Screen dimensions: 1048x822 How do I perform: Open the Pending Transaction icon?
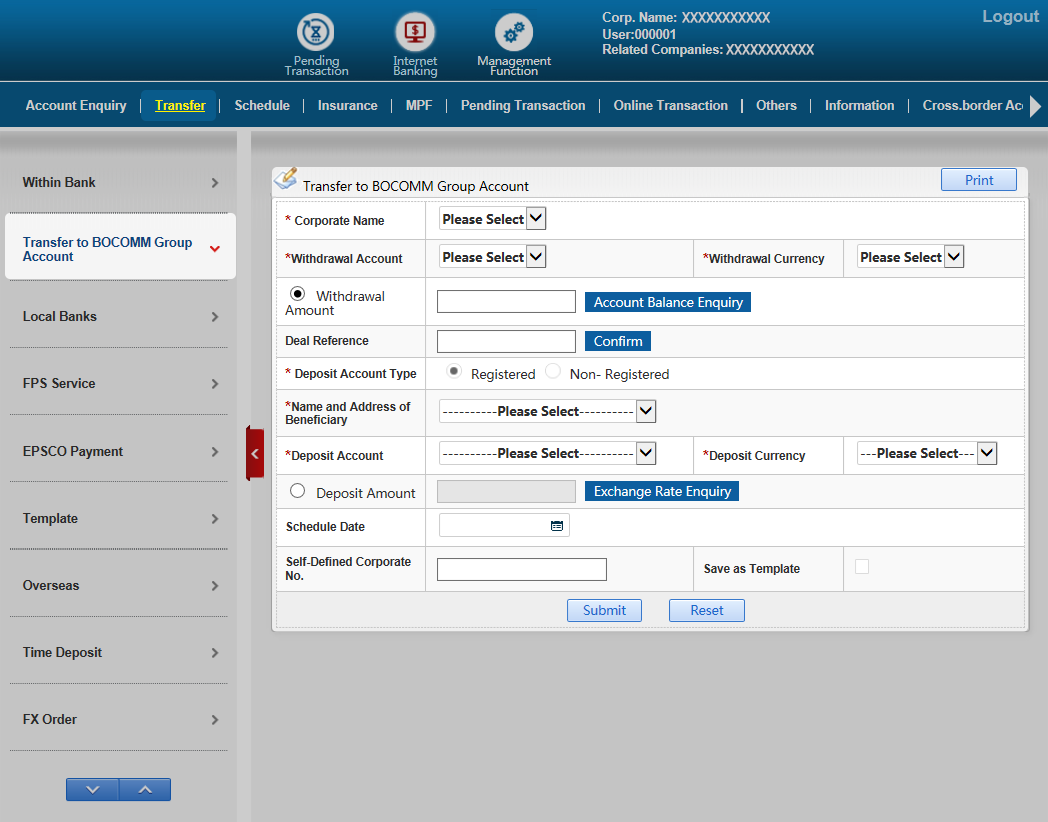point(315,32)
